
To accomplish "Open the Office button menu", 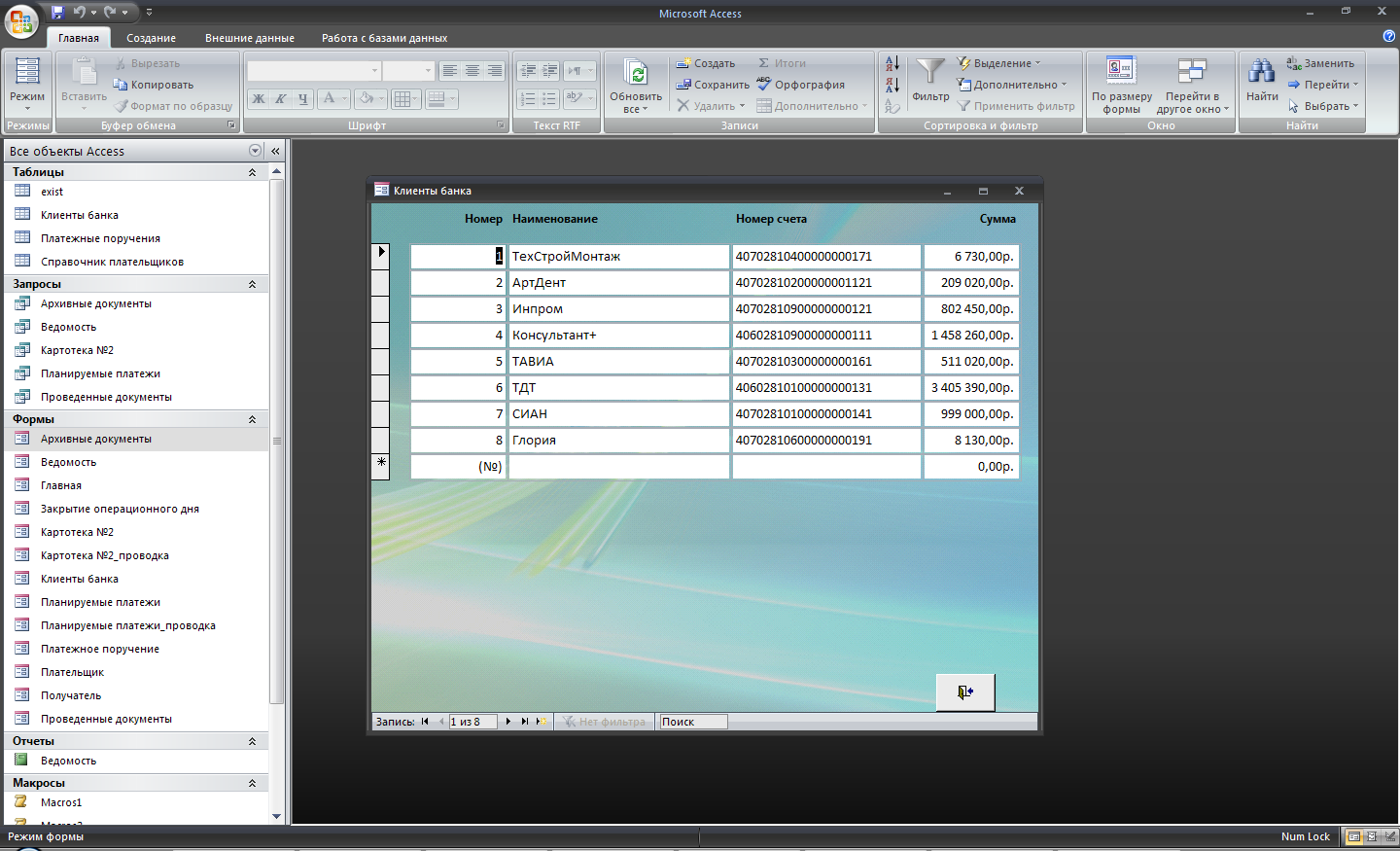I will [x=21, y=21].
